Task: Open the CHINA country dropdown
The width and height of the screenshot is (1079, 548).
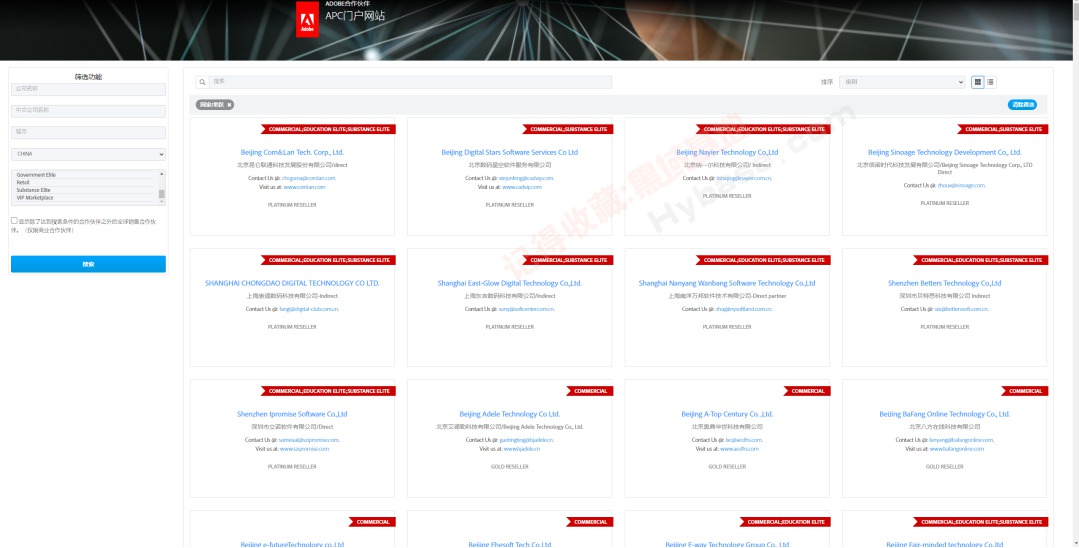Action: click(88, 154)
